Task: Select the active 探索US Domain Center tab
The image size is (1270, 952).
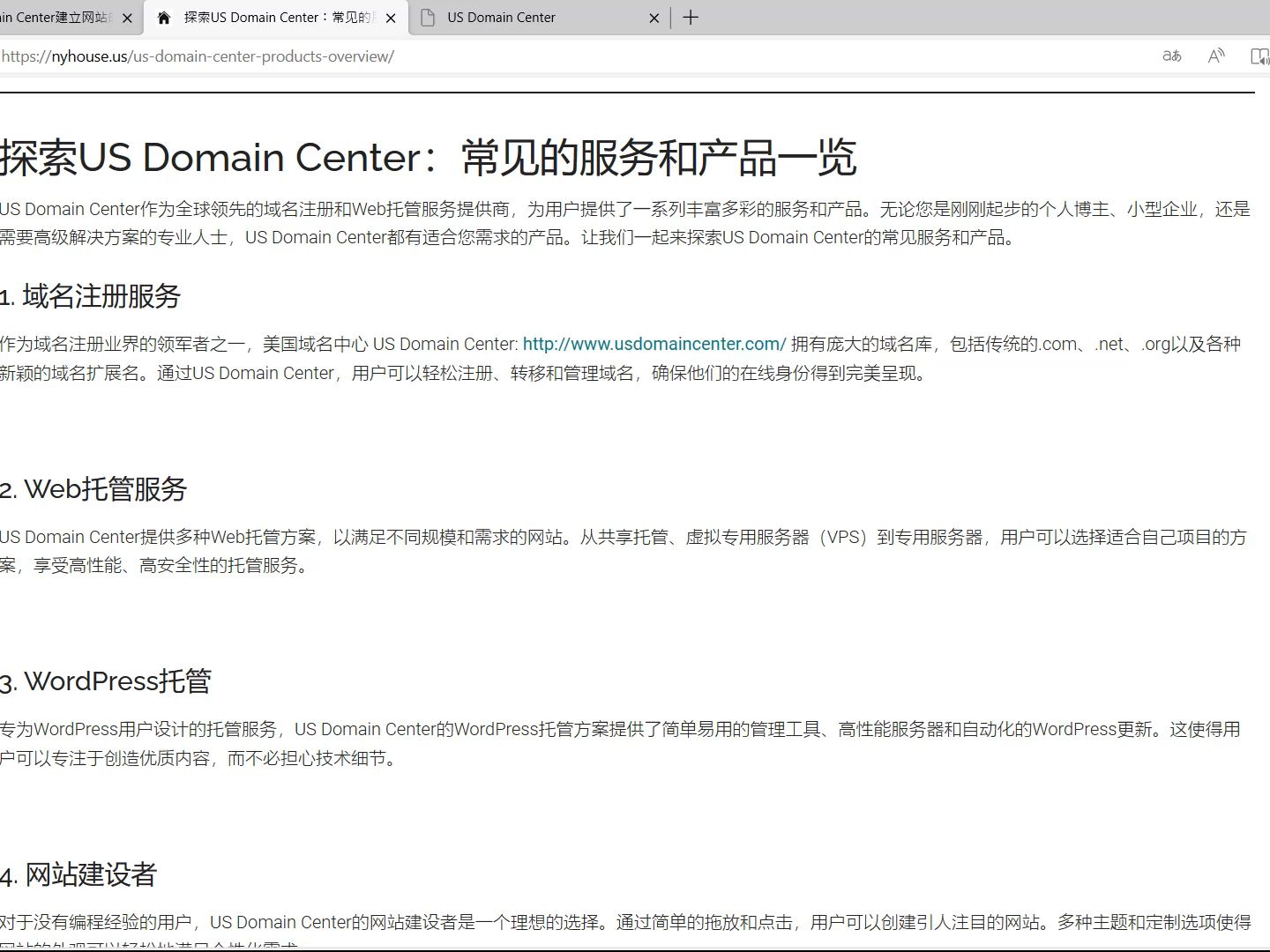Action: point(265,17)
